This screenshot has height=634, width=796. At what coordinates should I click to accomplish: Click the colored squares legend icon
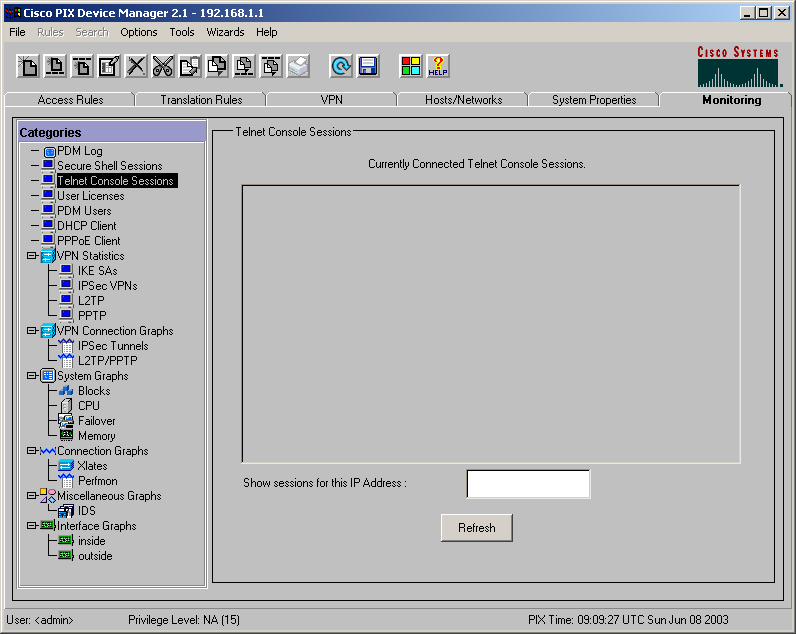click(x=411, y=66)
